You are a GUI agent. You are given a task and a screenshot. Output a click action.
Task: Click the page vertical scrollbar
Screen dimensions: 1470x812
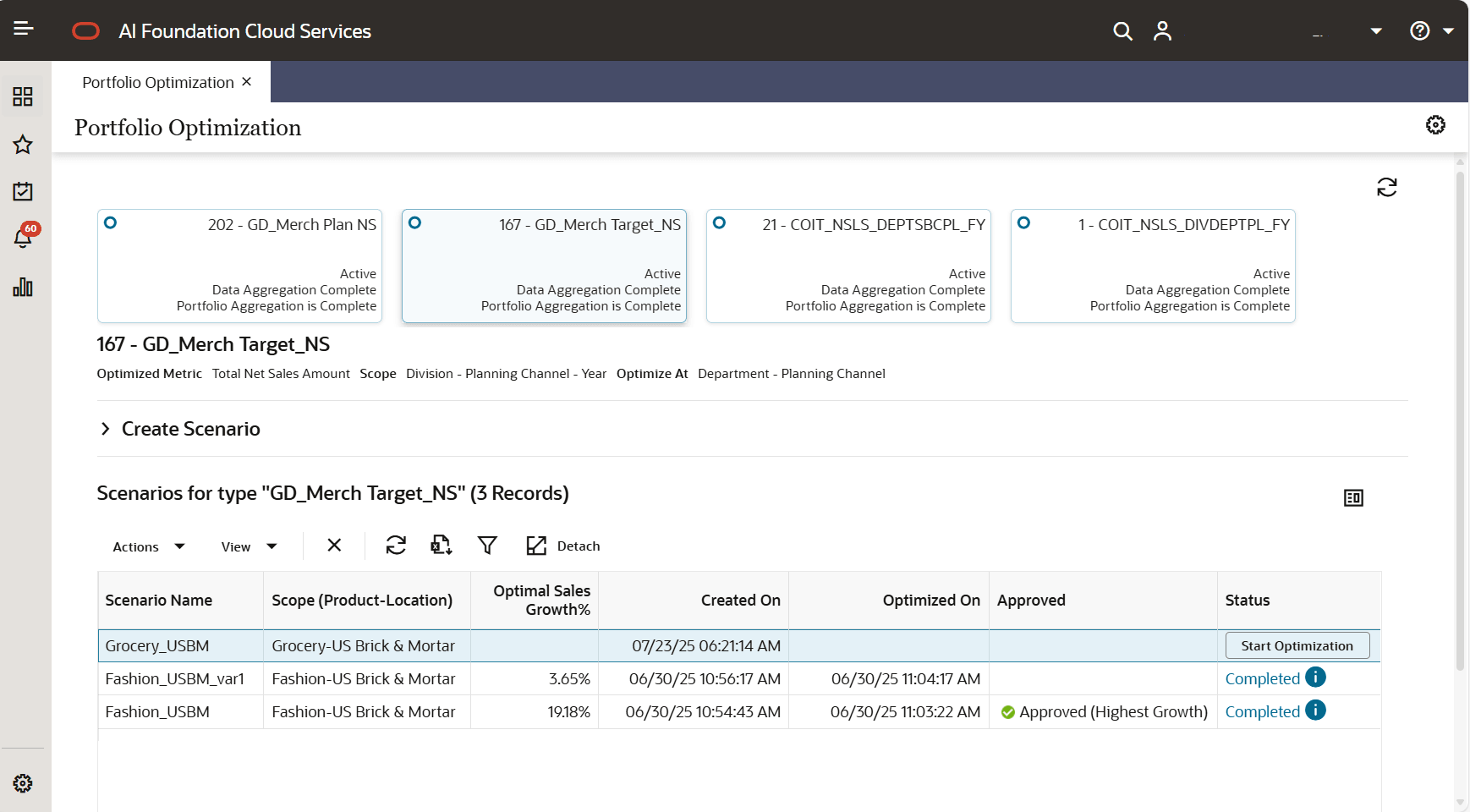tap(1460, 421)
